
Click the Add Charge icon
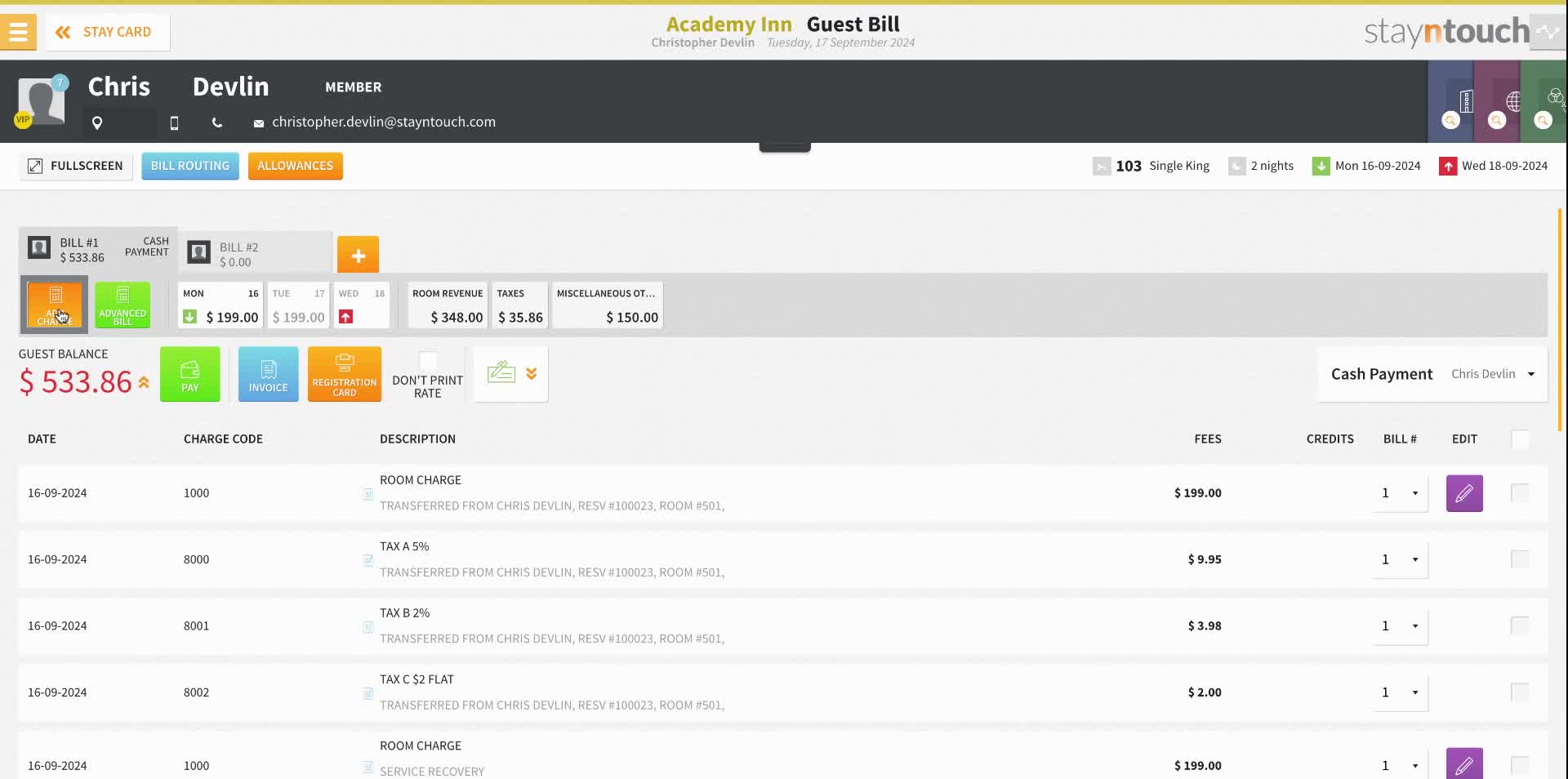point(55,305)
